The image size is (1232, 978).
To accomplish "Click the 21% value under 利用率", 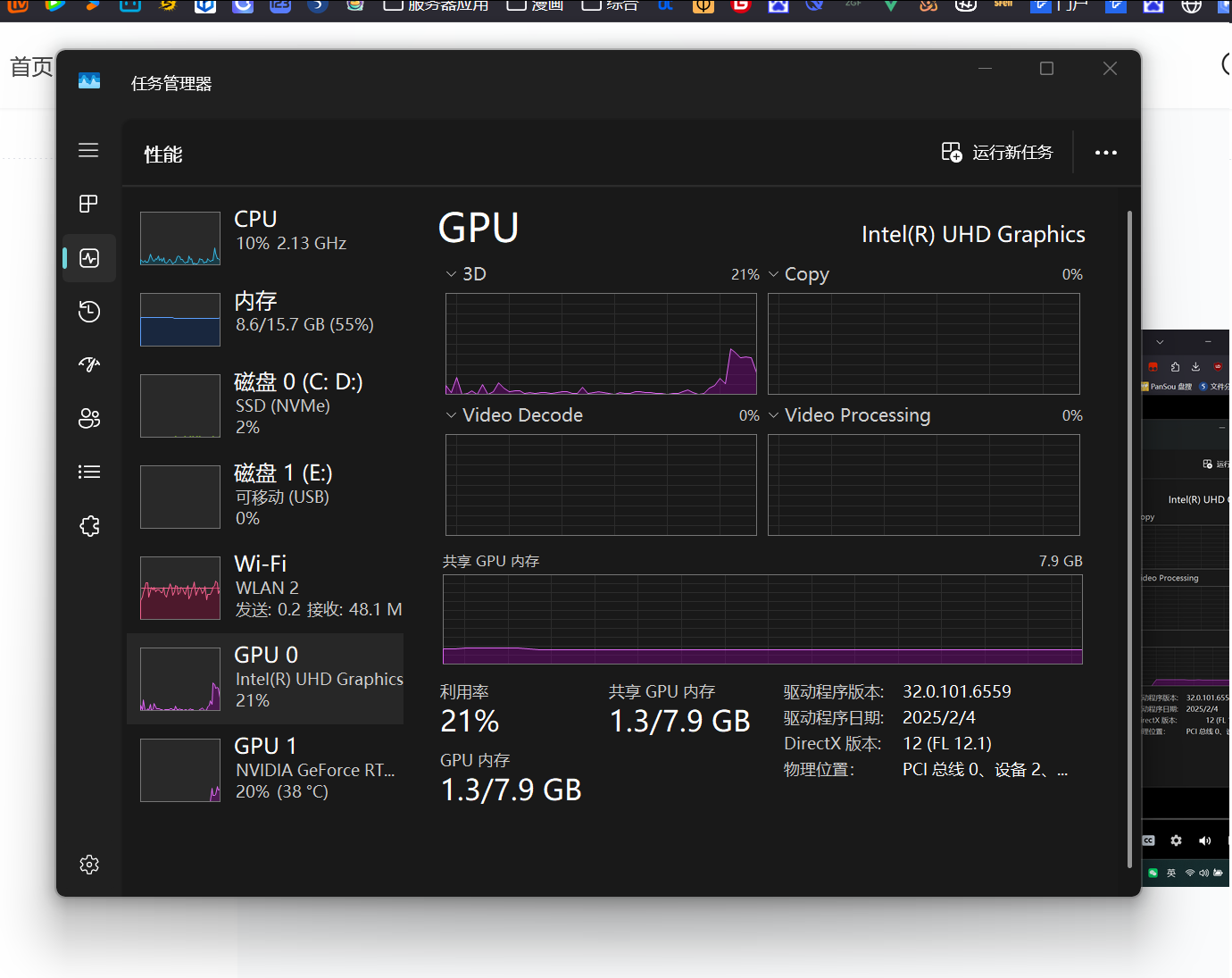I will [x=470, y=721].
